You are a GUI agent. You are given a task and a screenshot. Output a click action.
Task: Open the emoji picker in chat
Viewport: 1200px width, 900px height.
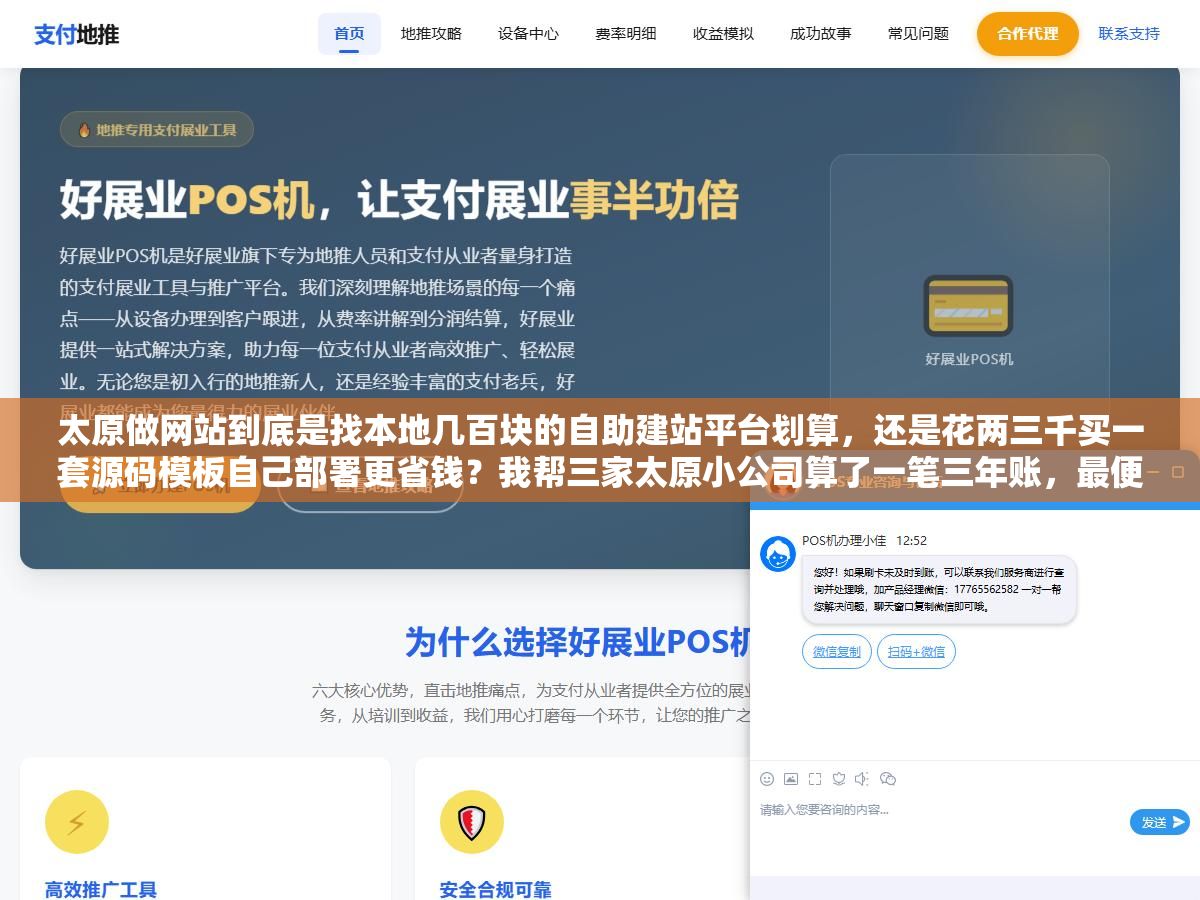[x=767, y=779]
